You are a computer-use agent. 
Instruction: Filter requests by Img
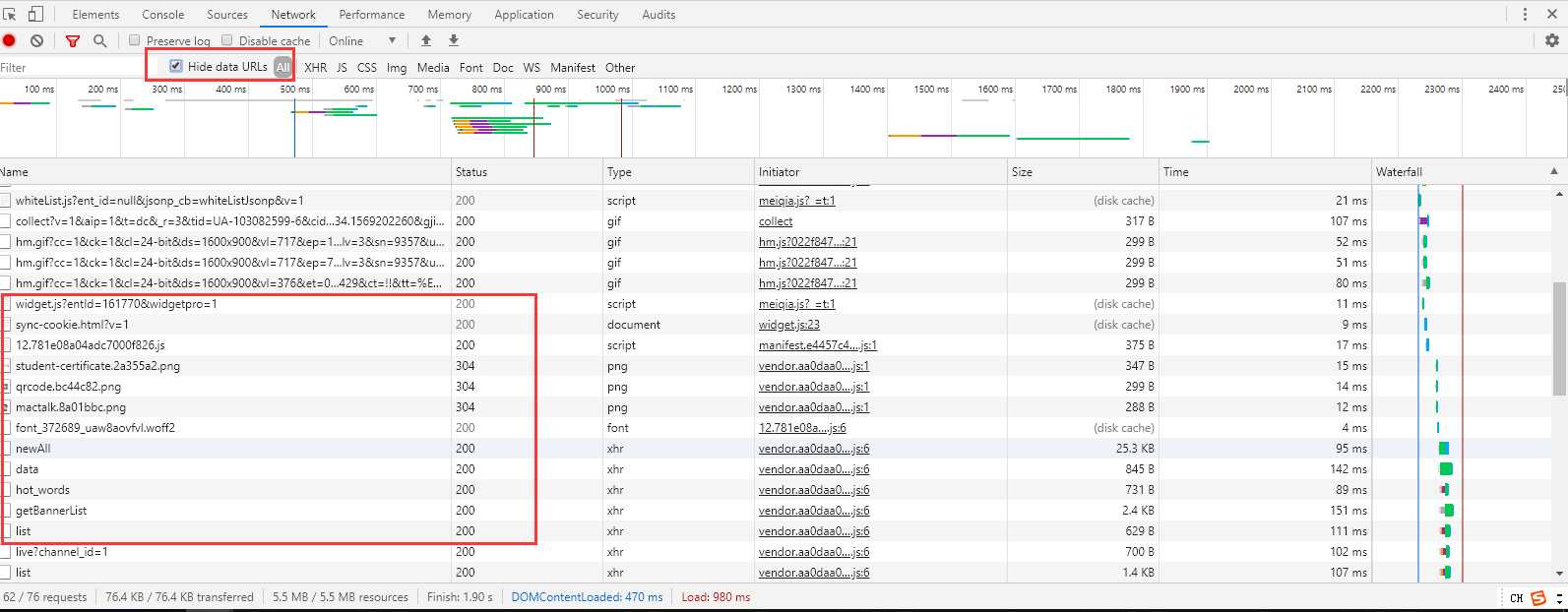pyautogui.click(x=397, y=67)
